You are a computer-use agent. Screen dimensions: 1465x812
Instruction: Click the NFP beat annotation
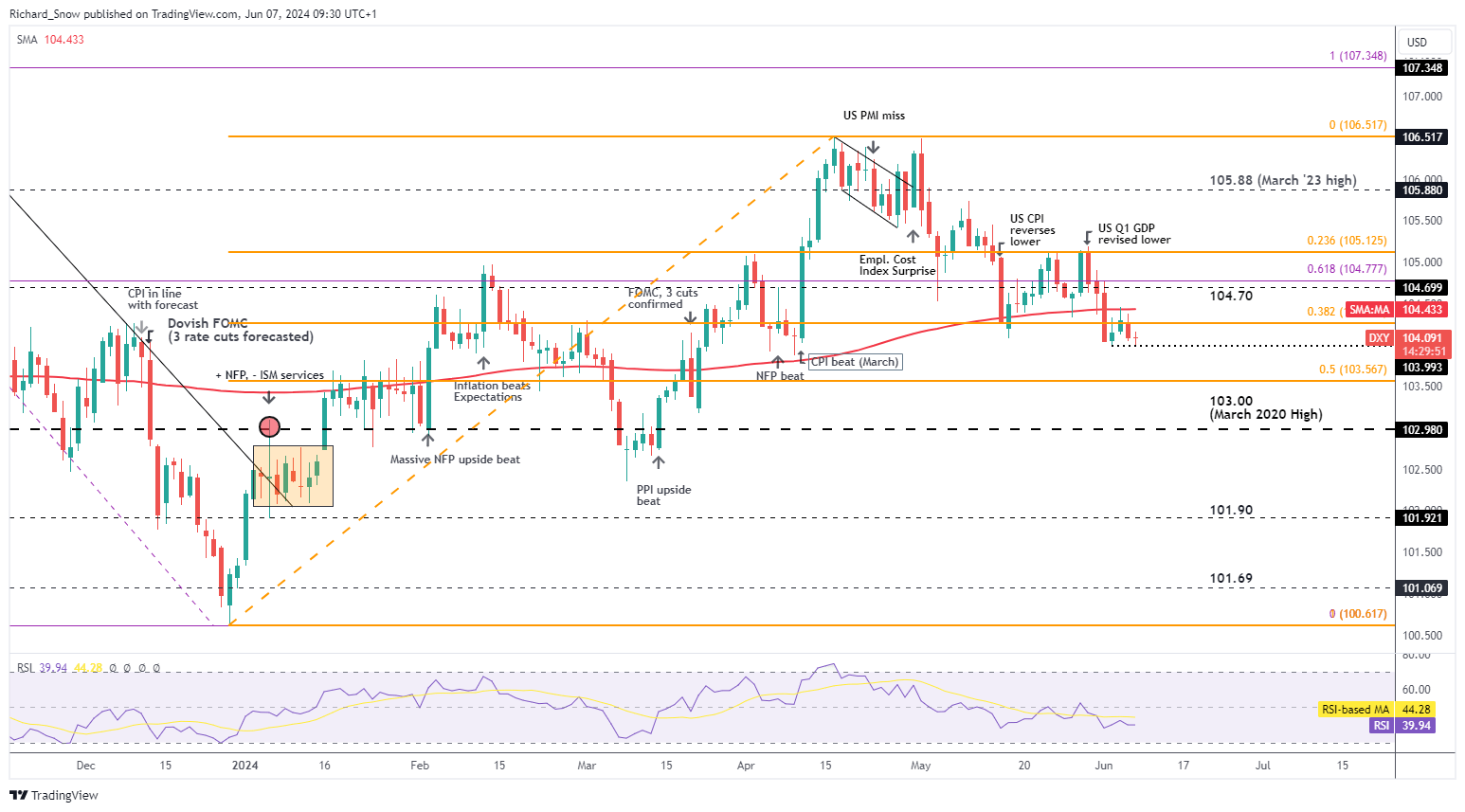tap(780, 376)
